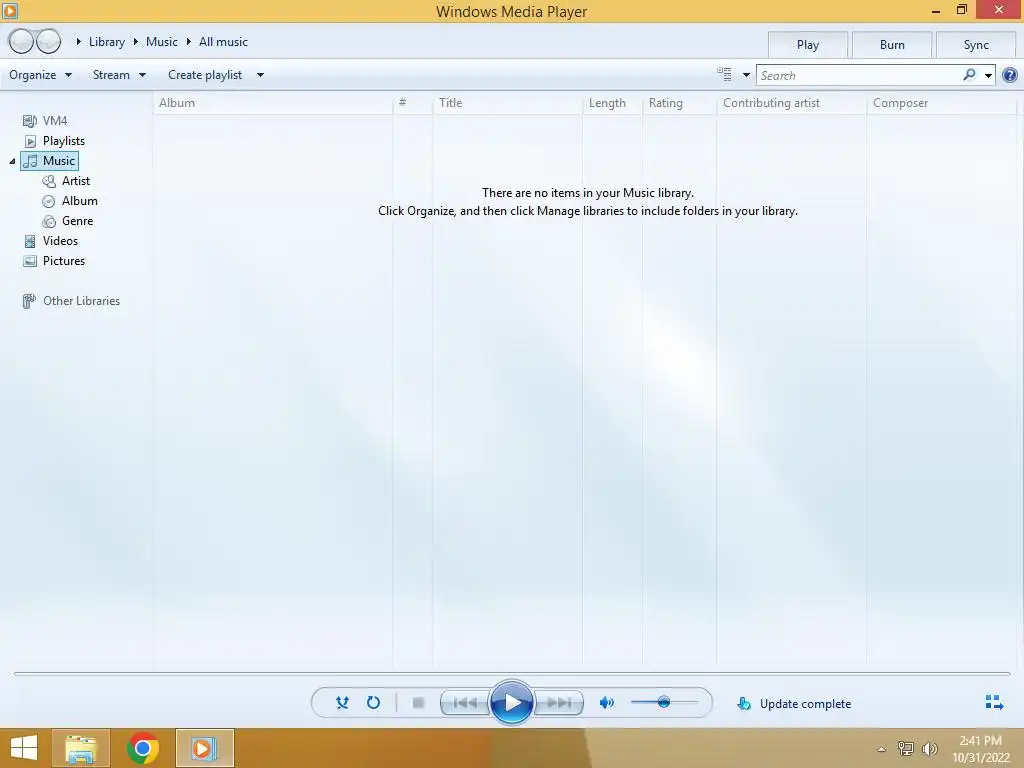Click the Other Libraries icon
The image size is (1024, 768).
pyautogui.click(x=29, y=301)
